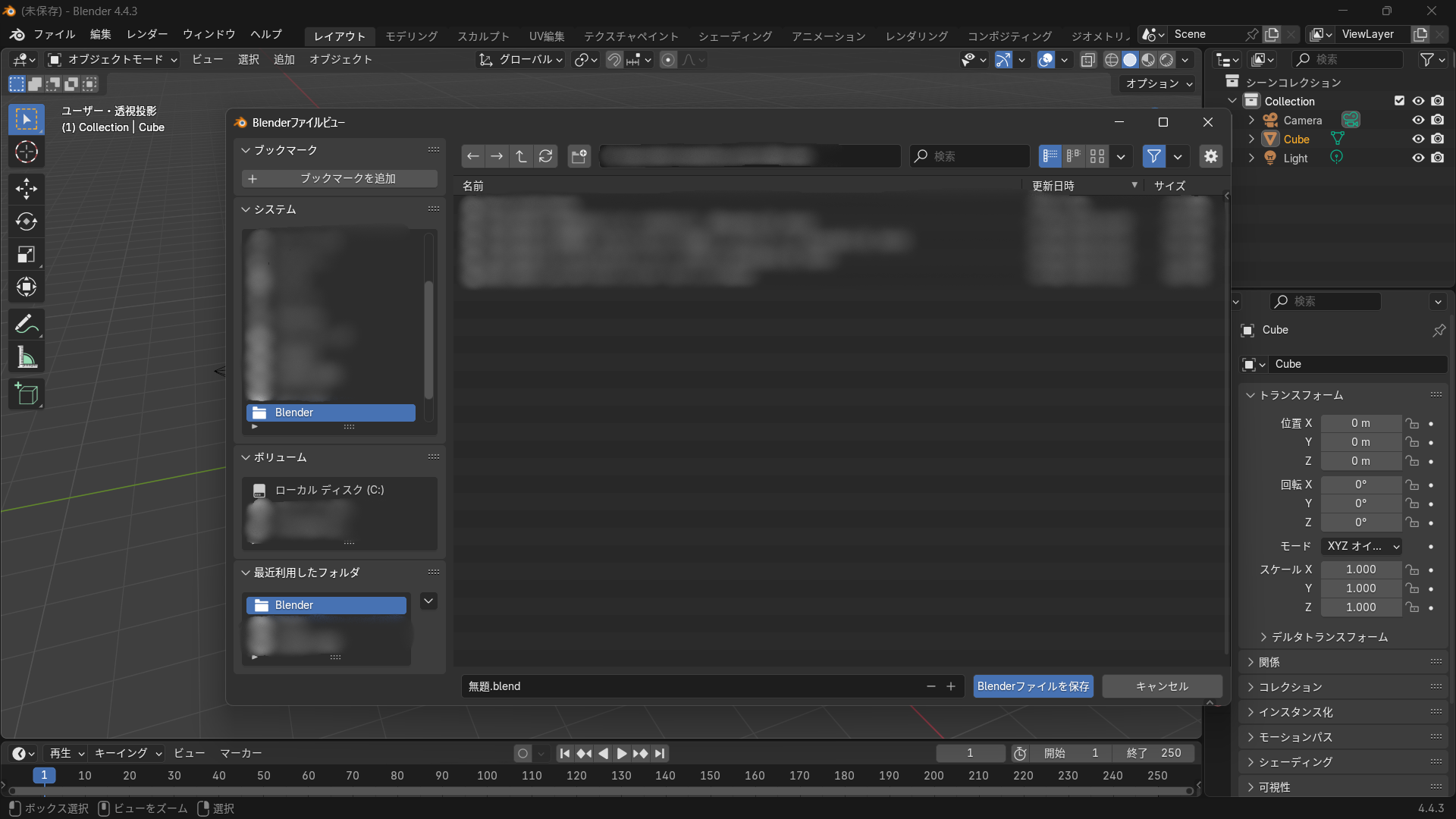Switch to the スカルプト workspace tab
Viewport: 1456px width, 819px height.
pos(483,36)
